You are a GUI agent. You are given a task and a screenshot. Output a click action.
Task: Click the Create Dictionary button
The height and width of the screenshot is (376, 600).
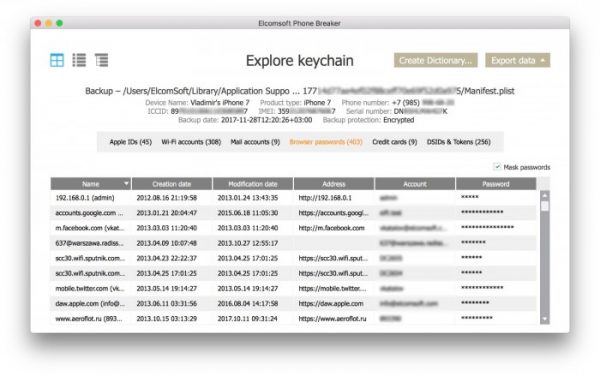click(x=435, y=60)
